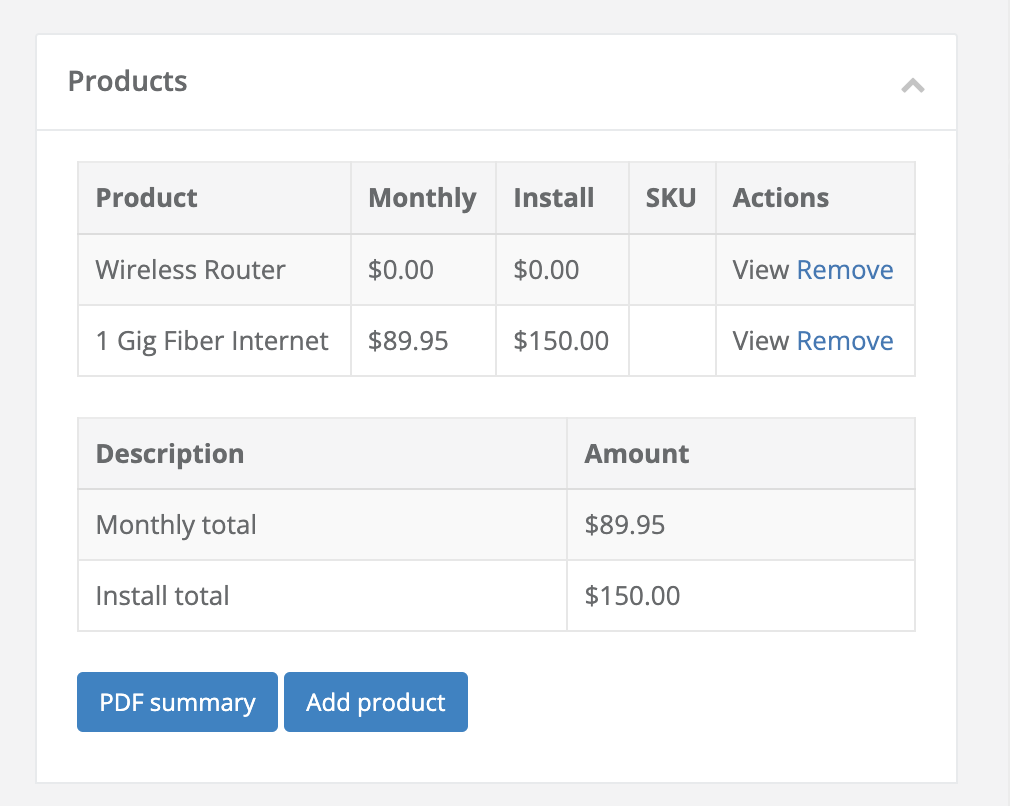Click the Actions column header
This screenshot has width=1010, height=806.
click(x=781, y=198)
